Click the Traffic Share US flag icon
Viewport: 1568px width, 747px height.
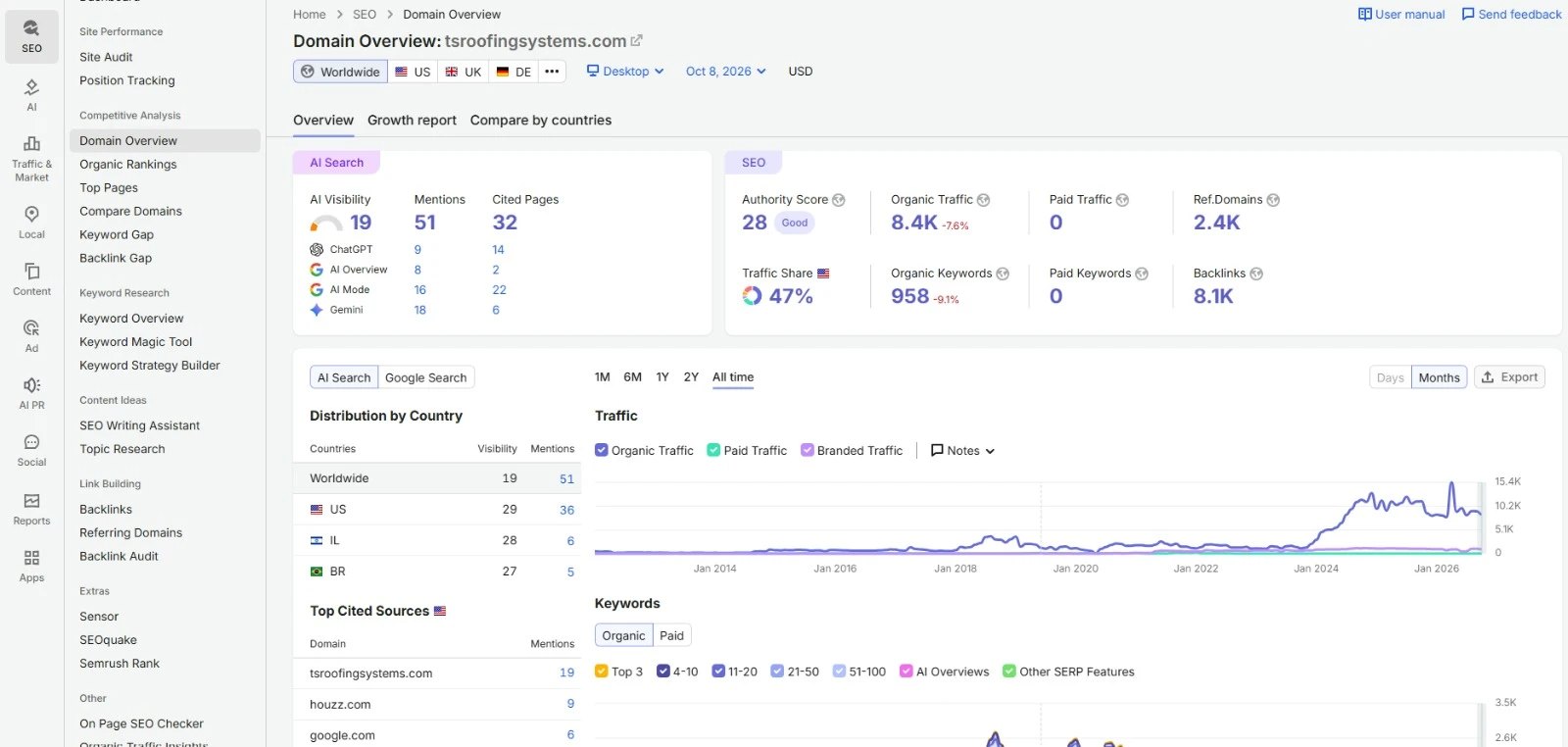coord(823,274)
